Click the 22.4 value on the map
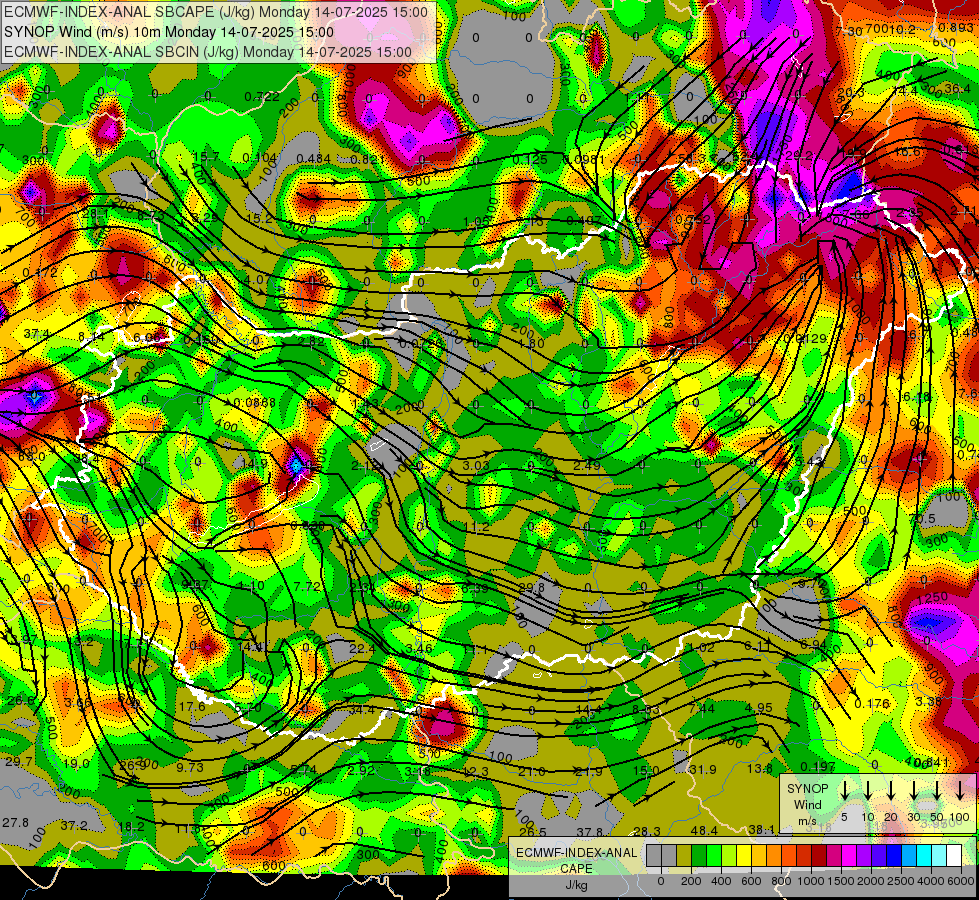 pos(362,649)
